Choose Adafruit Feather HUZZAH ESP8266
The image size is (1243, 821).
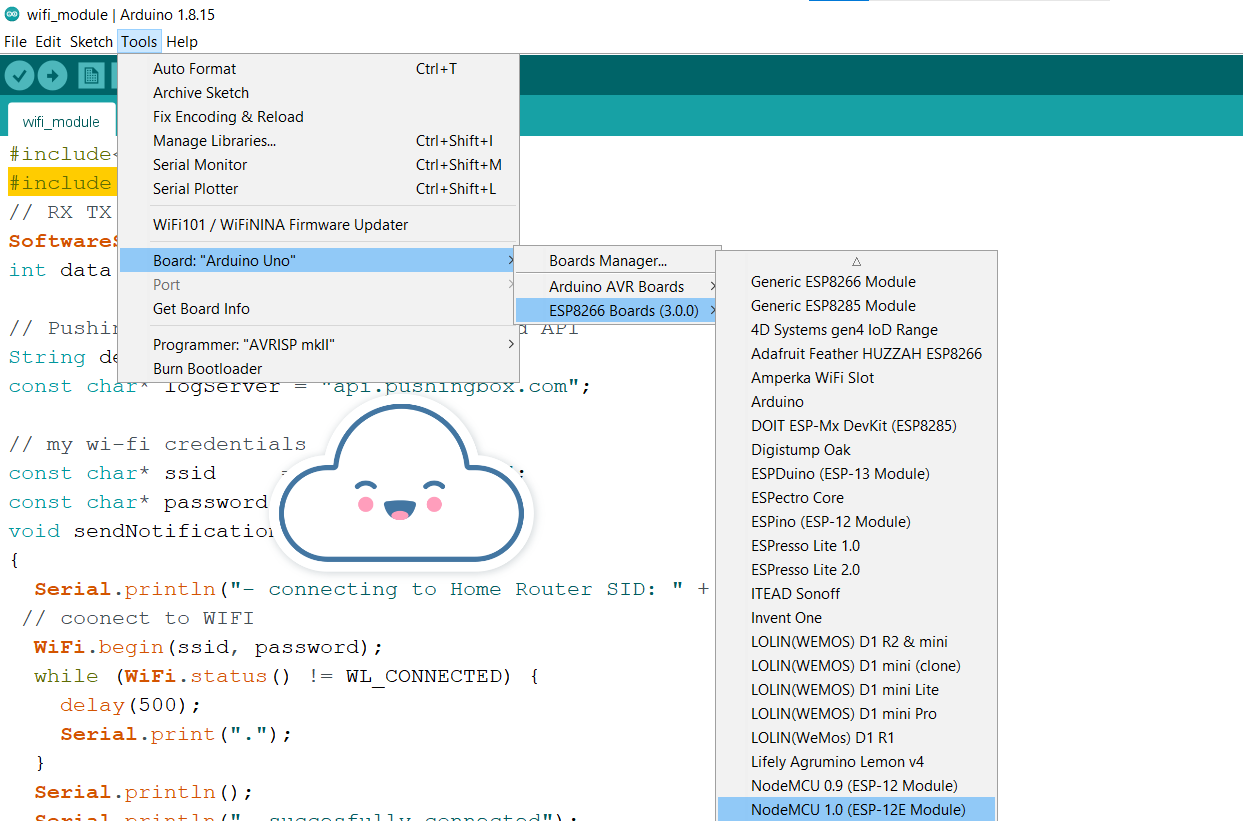pos(857,354)
